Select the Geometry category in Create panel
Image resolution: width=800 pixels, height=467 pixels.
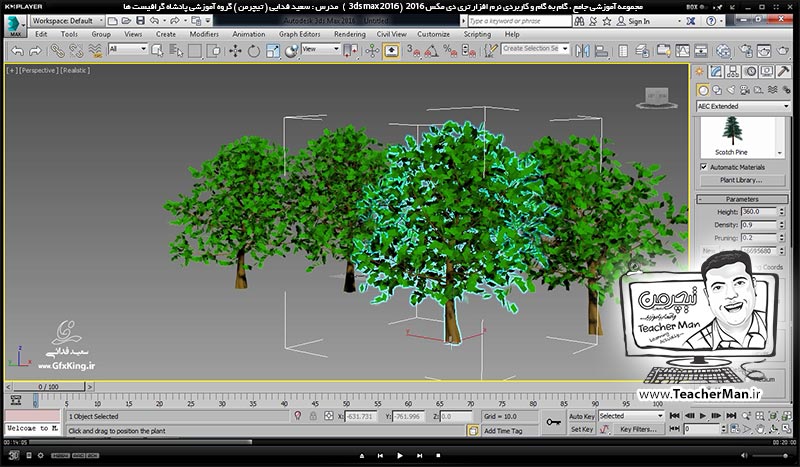703,90
